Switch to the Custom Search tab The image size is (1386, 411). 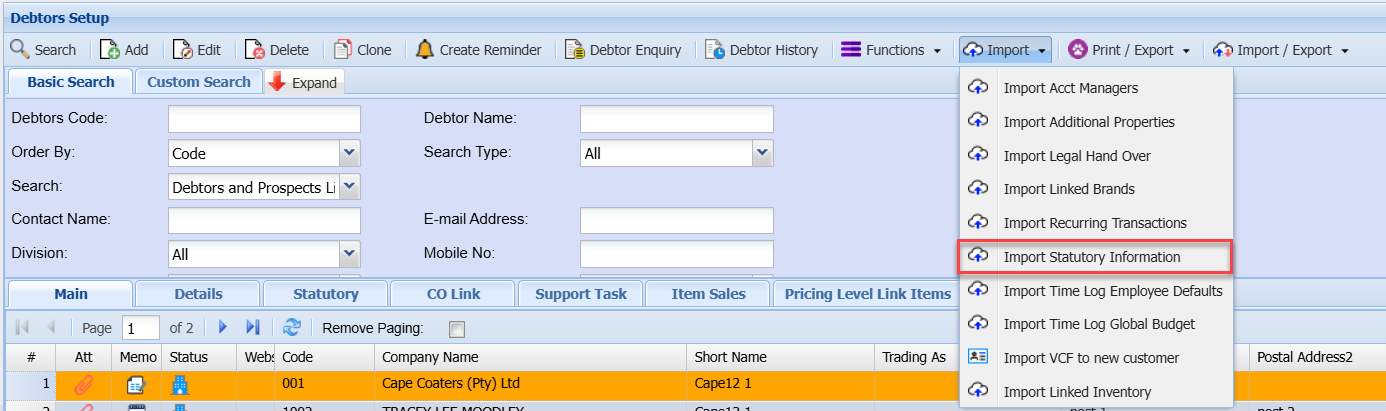[198, 82]
